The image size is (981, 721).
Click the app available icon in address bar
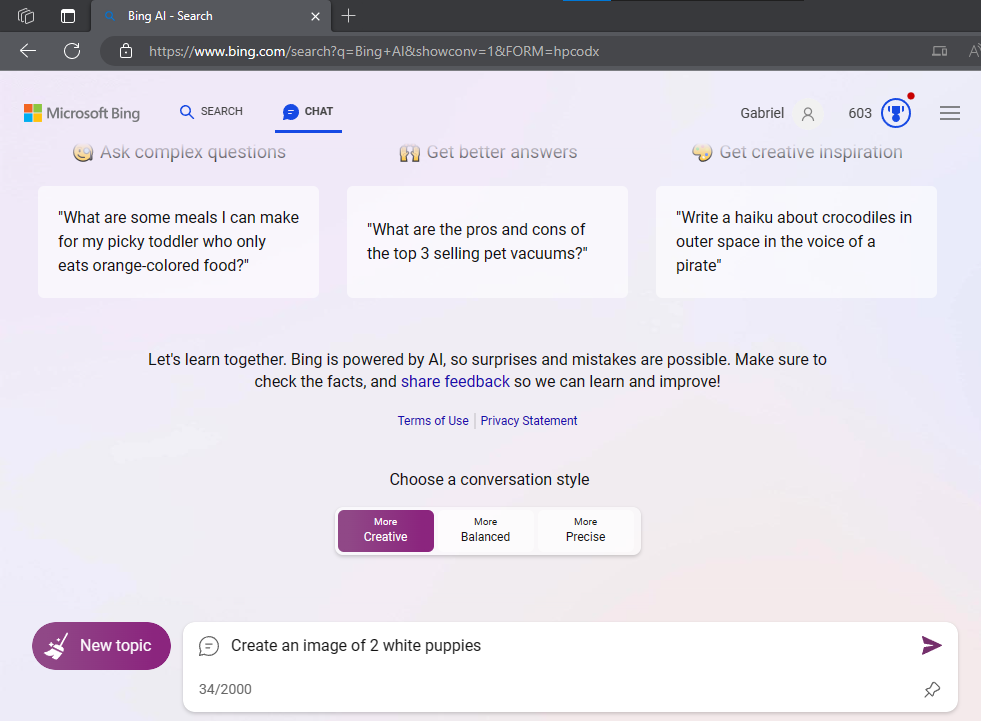939,51
